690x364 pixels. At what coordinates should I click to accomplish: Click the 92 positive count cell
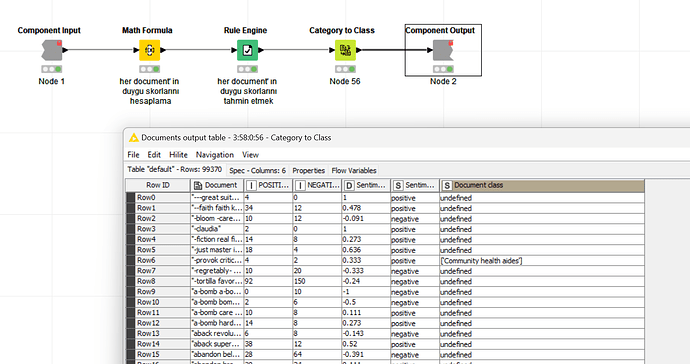click(268, 281)
